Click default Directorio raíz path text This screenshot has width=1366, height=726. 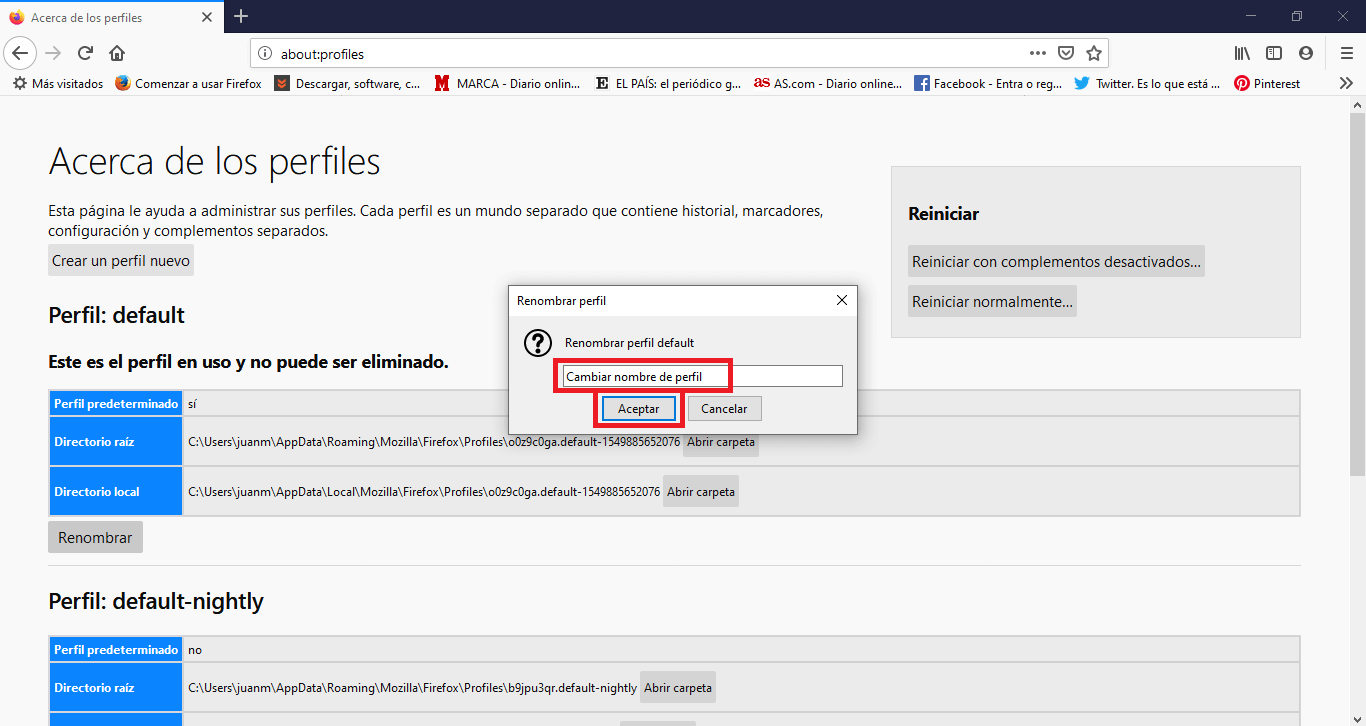tap(434, 441)
